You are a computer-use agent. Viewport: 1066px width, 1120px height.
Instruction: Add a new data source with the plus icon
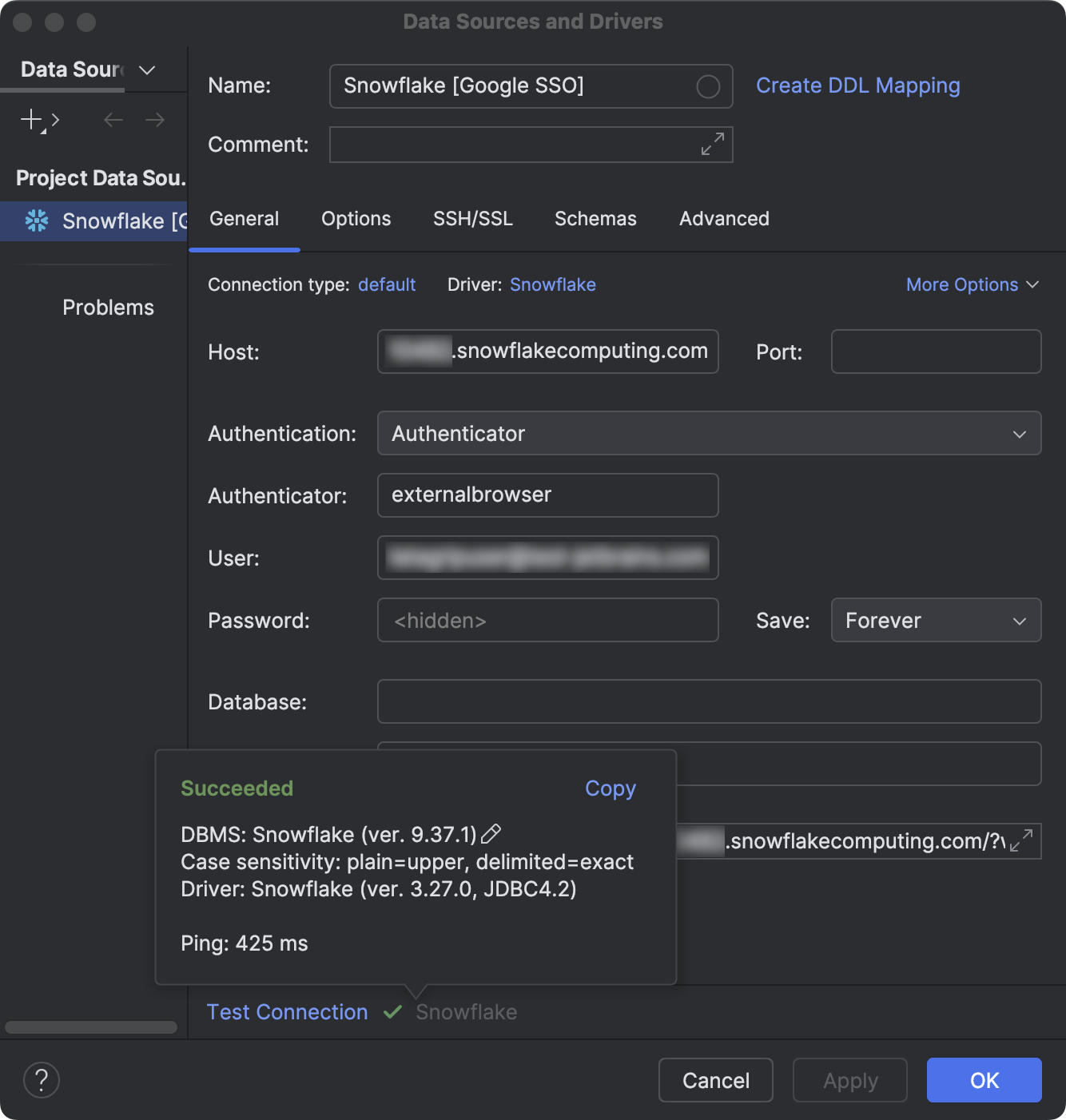pyautogui.click(x=30, y=120)
